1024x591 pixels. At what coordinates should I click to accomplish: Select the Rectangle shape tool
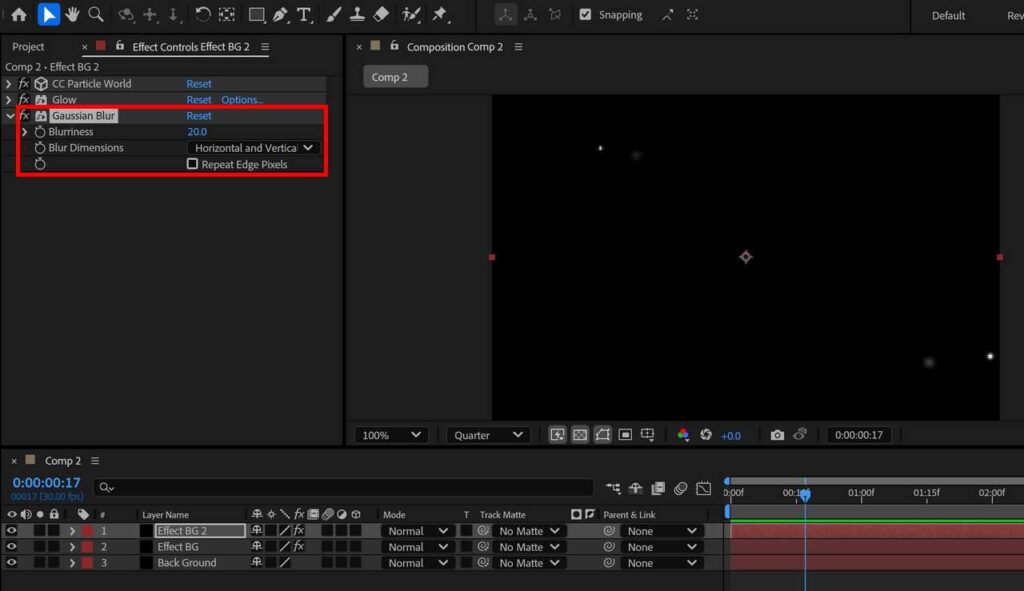tap(256, 14)
